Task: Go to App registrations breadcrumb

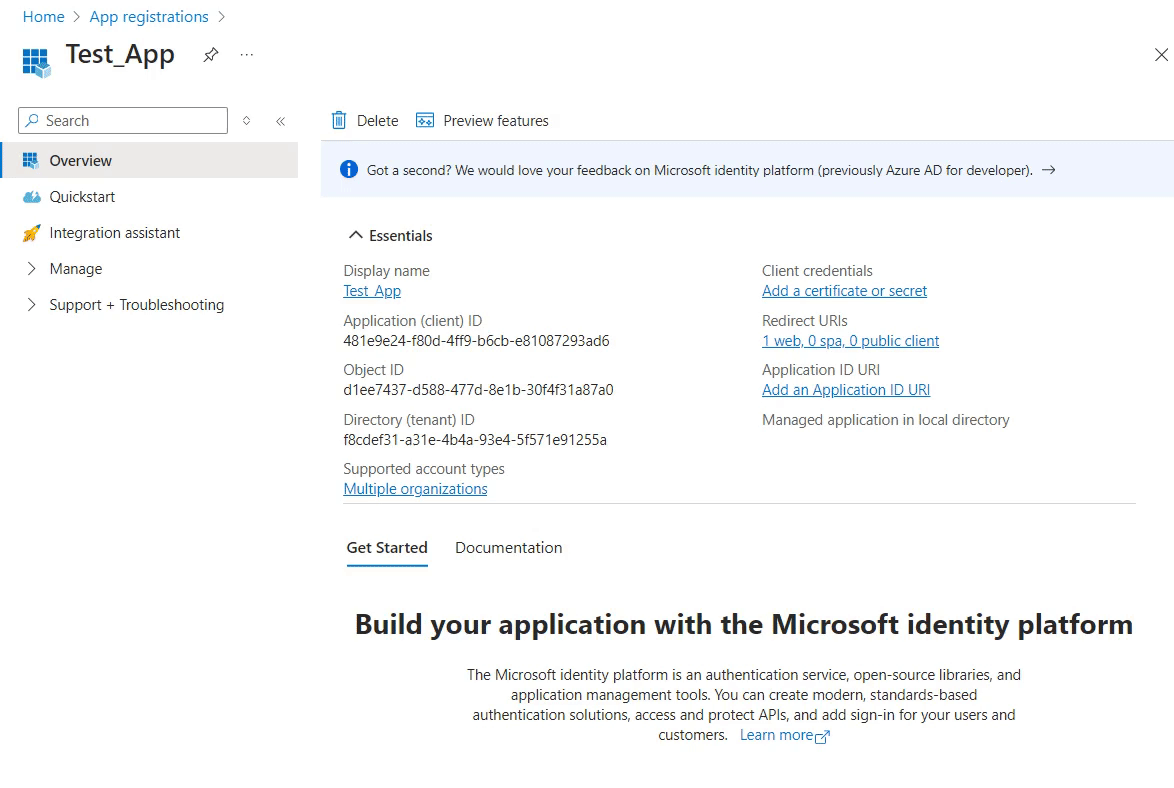Action: tap(149, 16)
